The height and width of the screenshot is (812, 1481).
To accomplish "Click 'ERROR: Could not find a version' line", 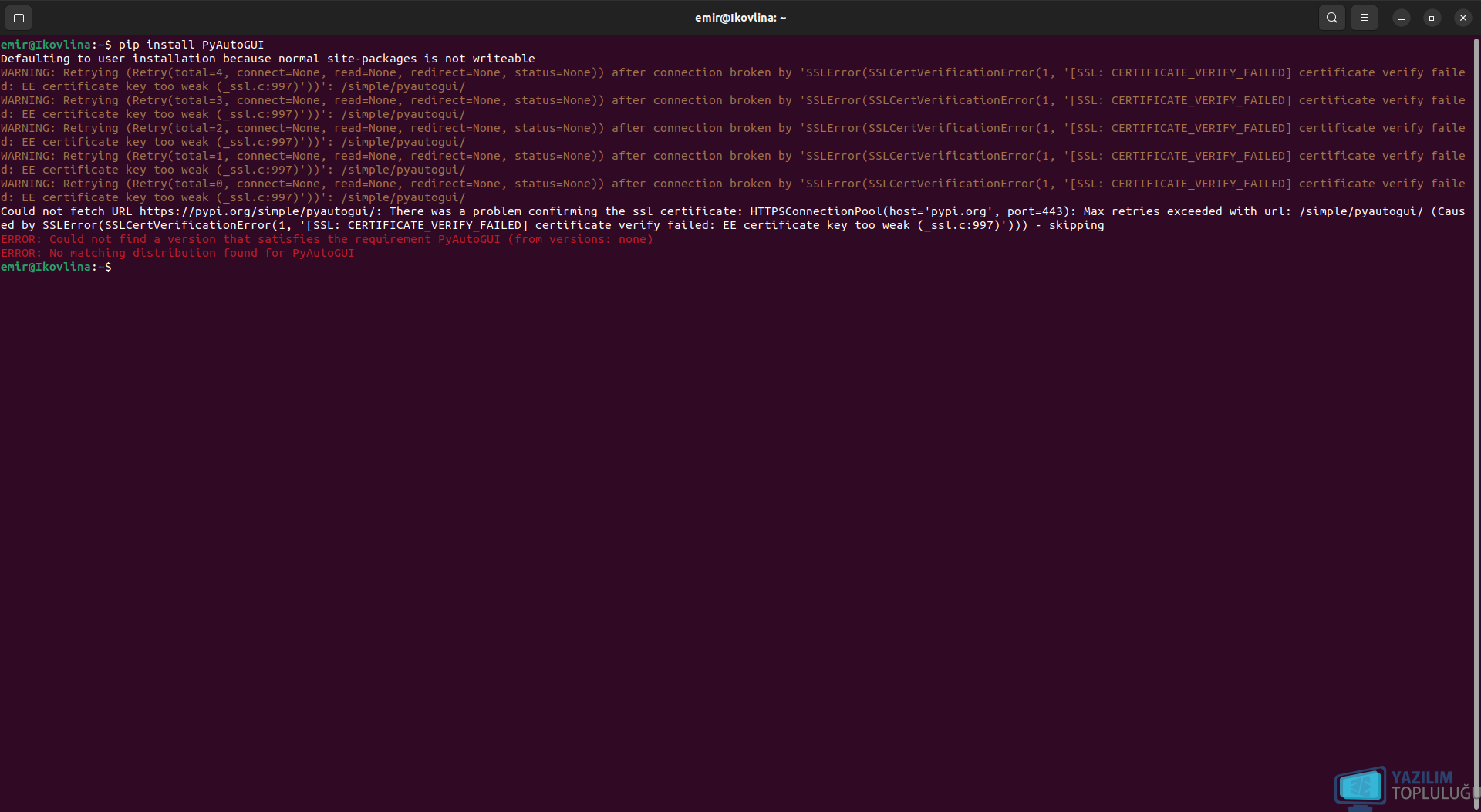I will coord(327,239).
